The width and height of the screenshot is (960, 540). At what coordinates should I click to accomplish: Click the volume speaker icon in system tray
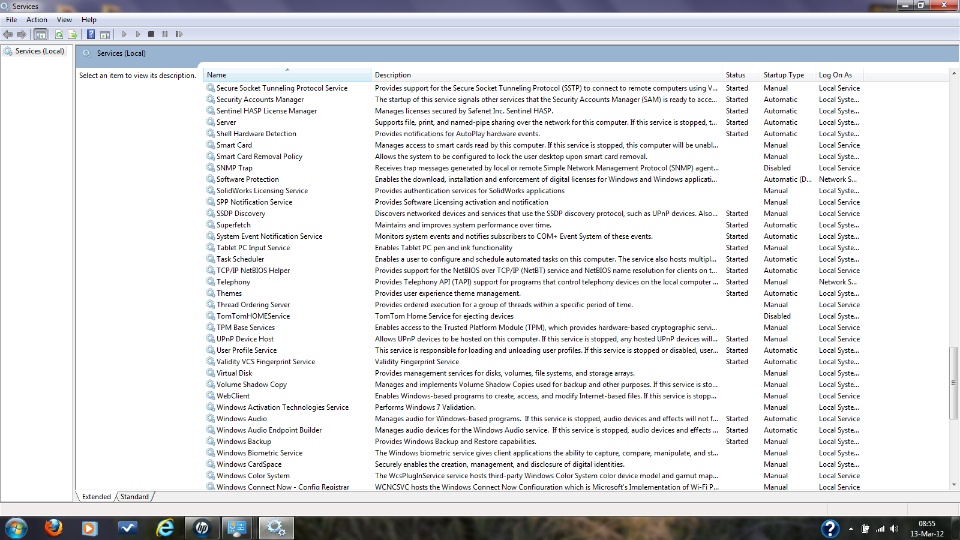coord(894,529)
